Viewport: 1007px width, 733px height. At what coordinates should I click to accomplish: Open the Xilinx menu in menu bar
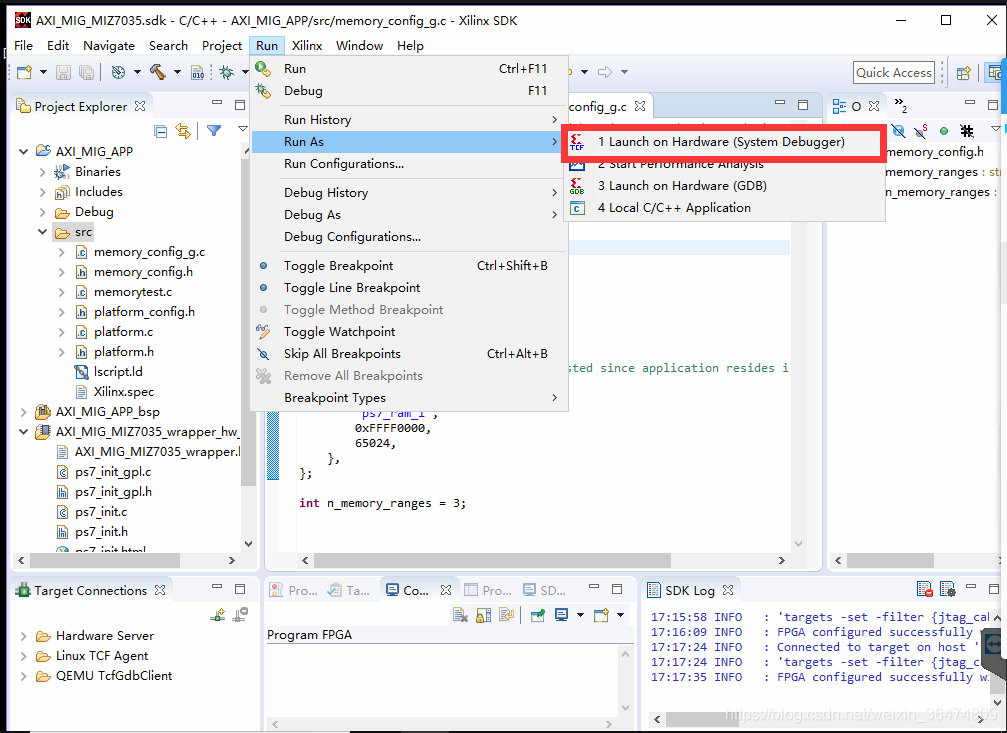point(307,46)
